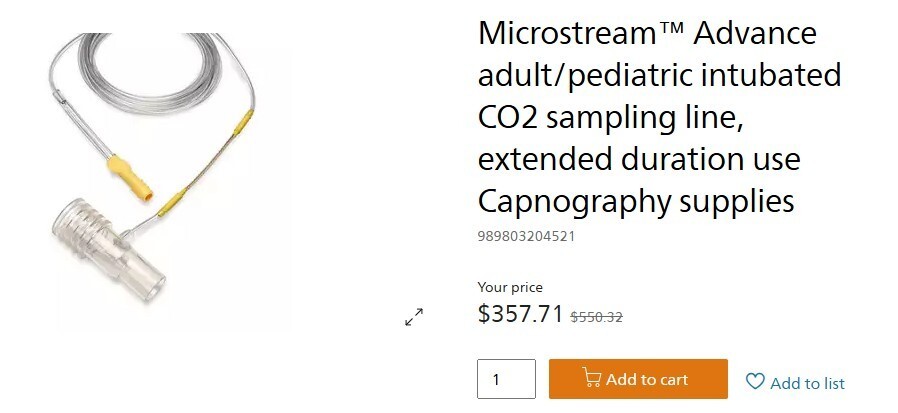This screenshot has height=413, width=898.
Task: Click the "Microstream™ Advance" title line
Action: [x=647, y=33]
